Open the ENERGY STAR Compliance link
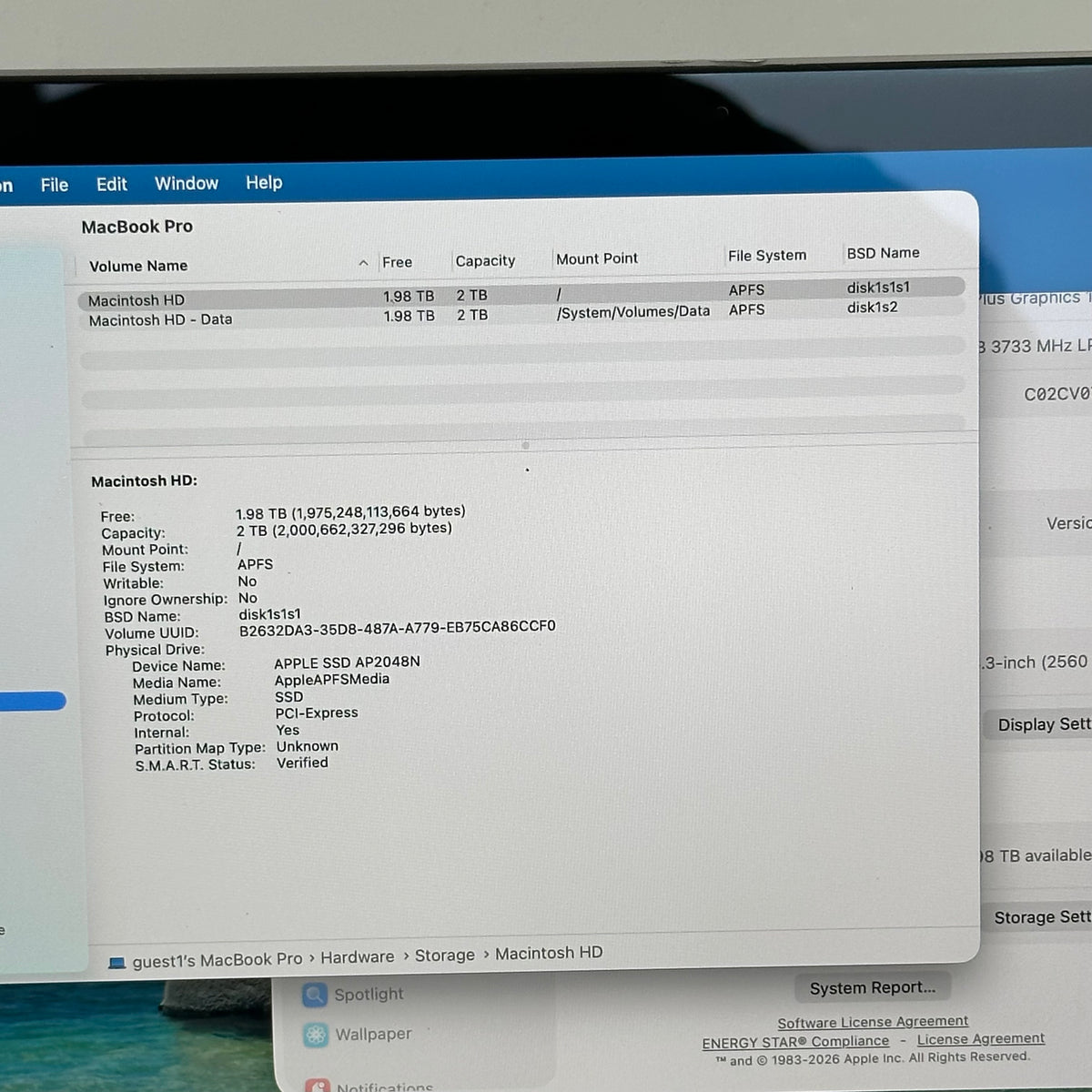Viewport: 1092px width, 1092px height. (795, 1042)
